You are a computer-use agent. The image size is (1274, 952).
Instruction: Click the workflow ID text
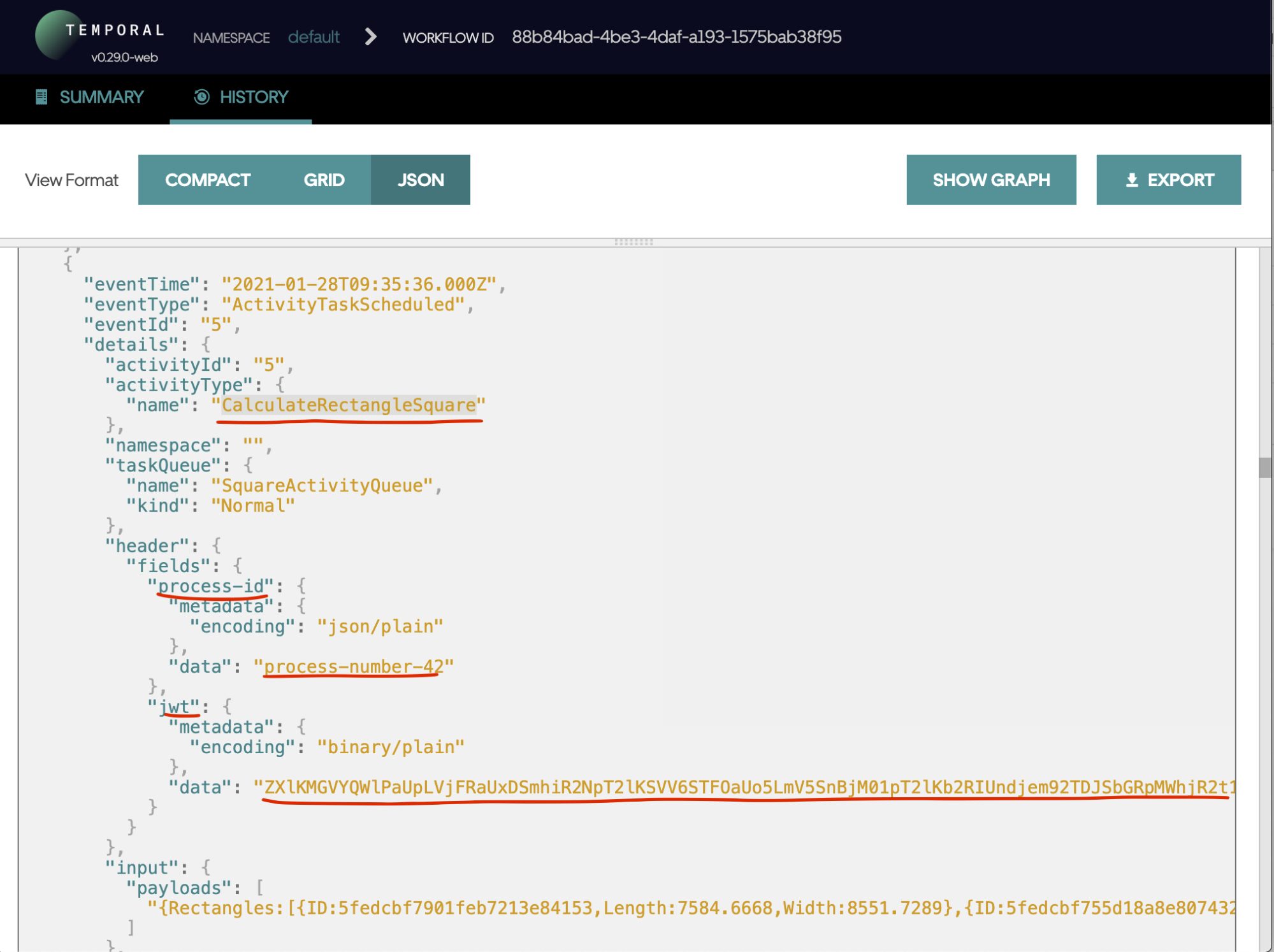pyautogui.click(x=676, y=37)
